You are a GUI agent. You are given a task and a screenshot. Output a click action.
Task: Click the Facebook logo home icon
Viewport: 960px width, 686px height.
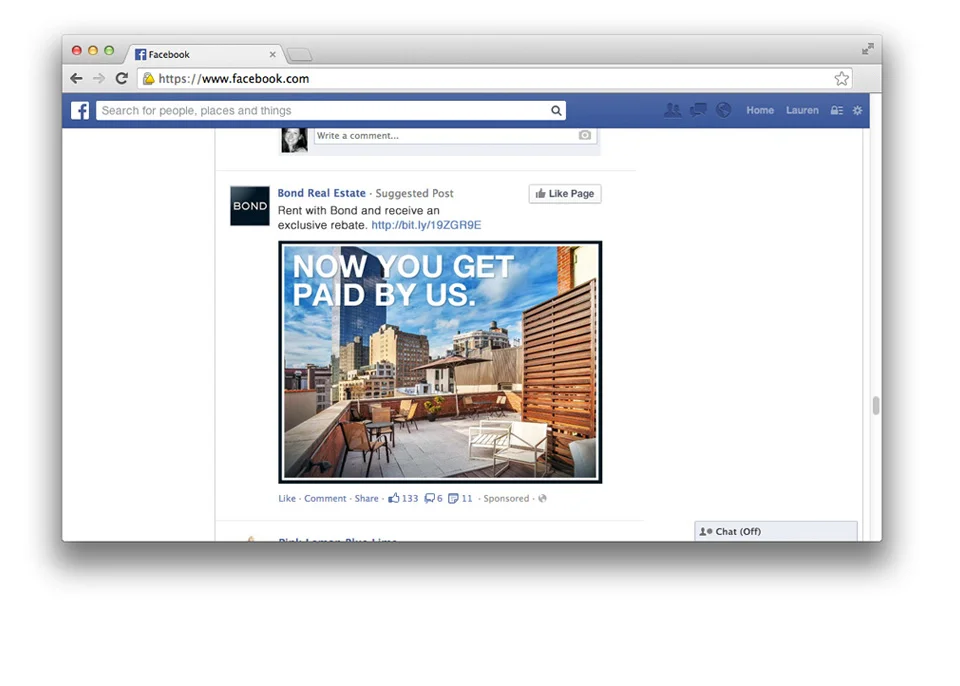(80, 111)
